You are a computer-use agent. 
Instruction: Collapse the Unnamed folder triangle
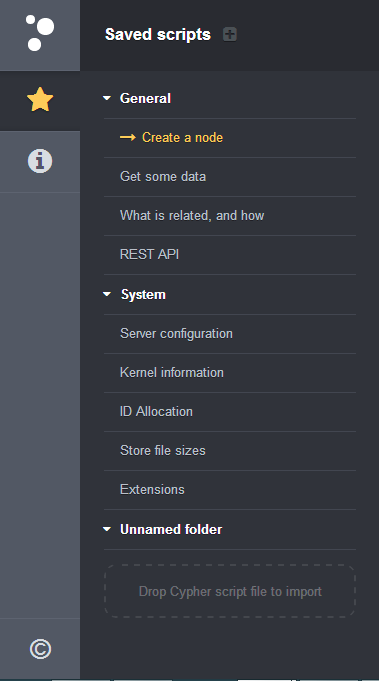(x=107, y=529)
